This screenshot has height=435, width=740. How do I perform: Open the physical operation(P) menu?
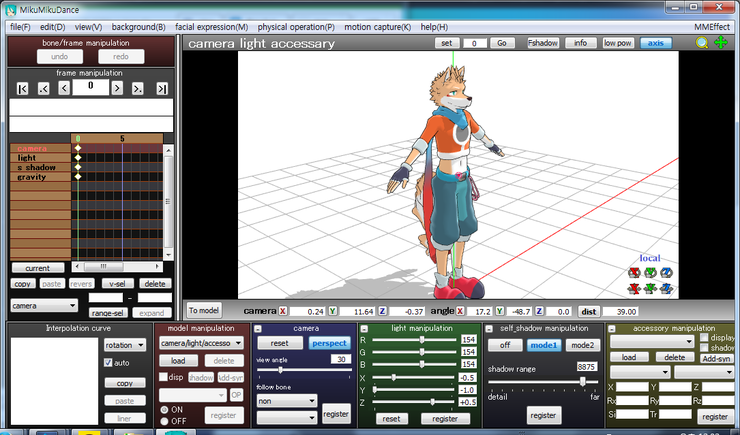296,27
